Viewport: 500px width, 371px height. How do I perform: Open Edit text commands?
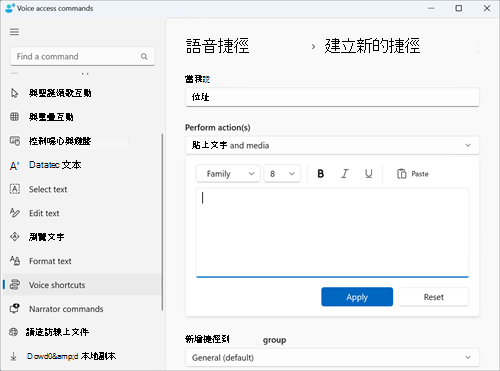tap(82, 213)
